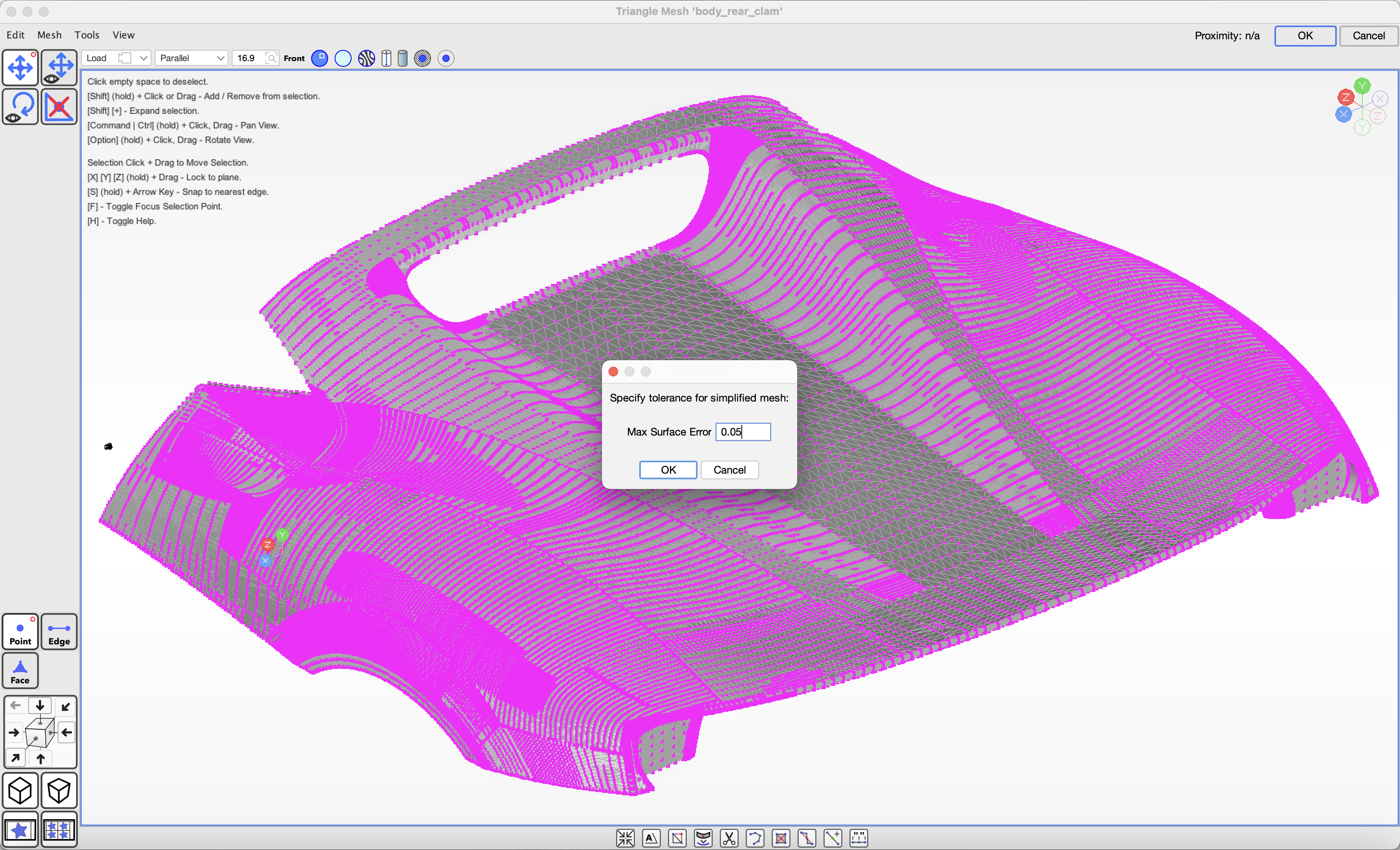This screenshot has width=1400, height=850.
Task: Switch to Edge selection mode
Action: coord(59,632)
